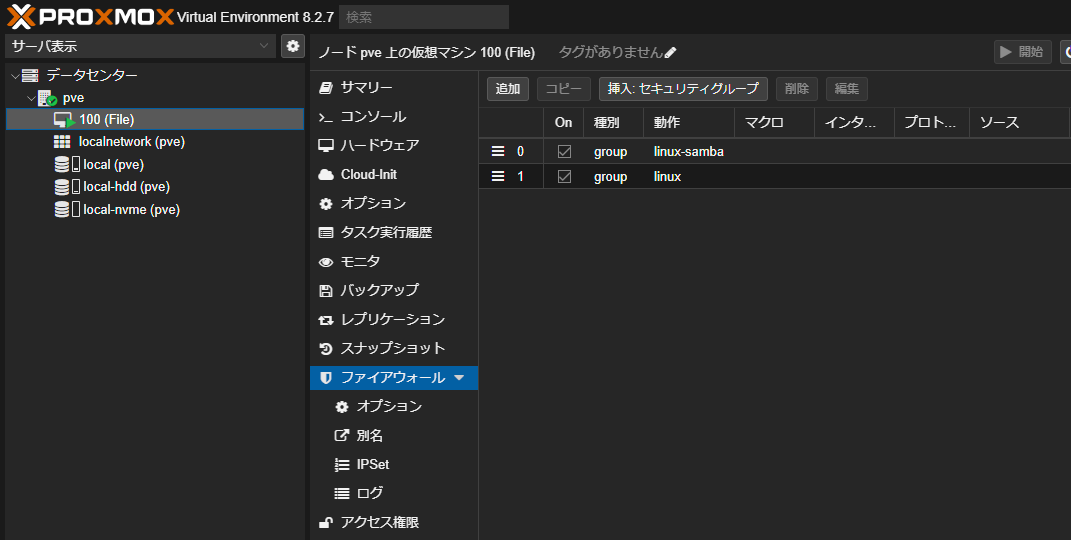The image size is (1071, 540).
Task: Select the 100 (File) tree item
Action: coord(155,119)
